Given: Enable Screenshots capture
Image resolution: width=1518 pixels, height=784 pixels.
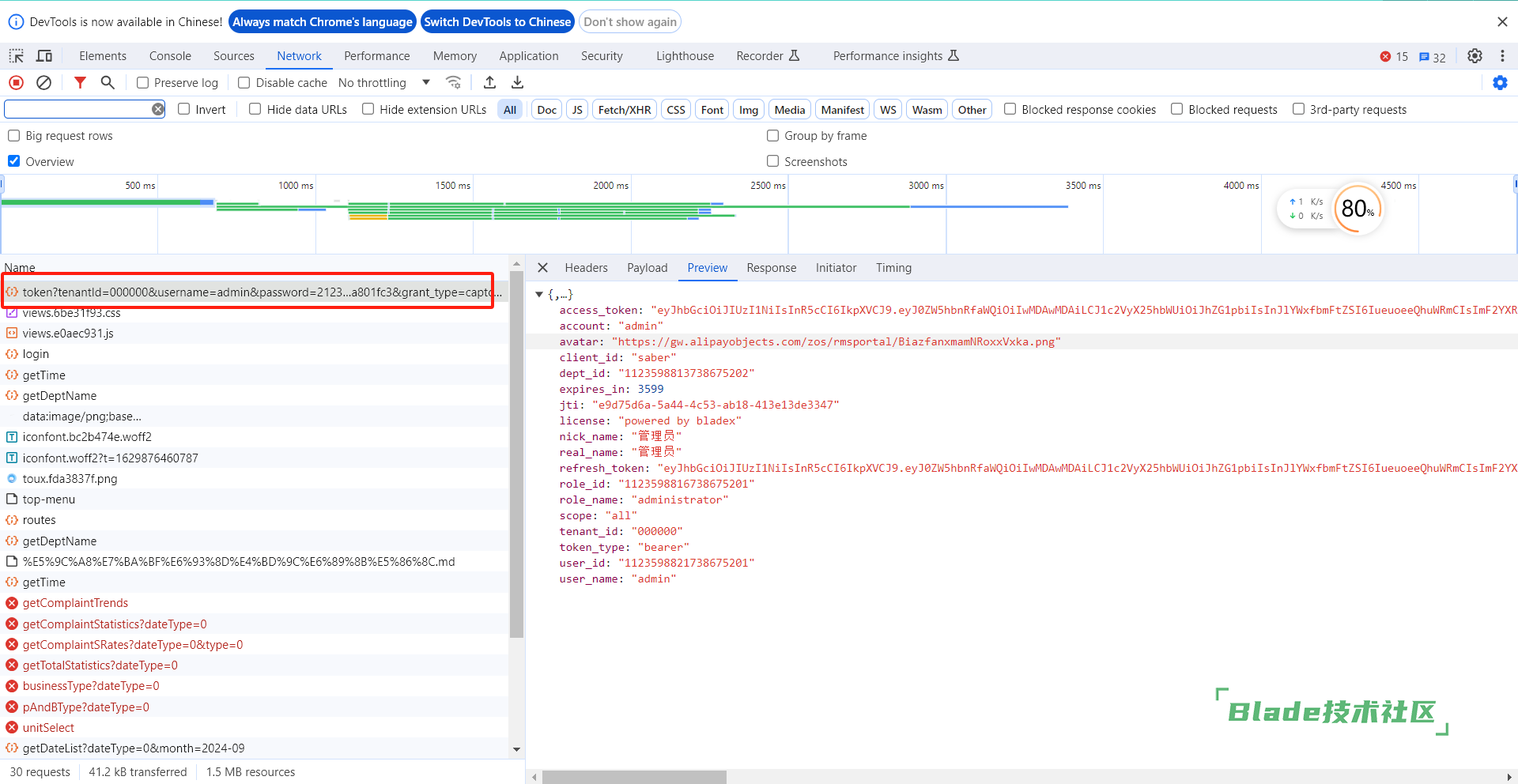Looking at the screenshot, I should pyautogui.click(x=772, y=161).
